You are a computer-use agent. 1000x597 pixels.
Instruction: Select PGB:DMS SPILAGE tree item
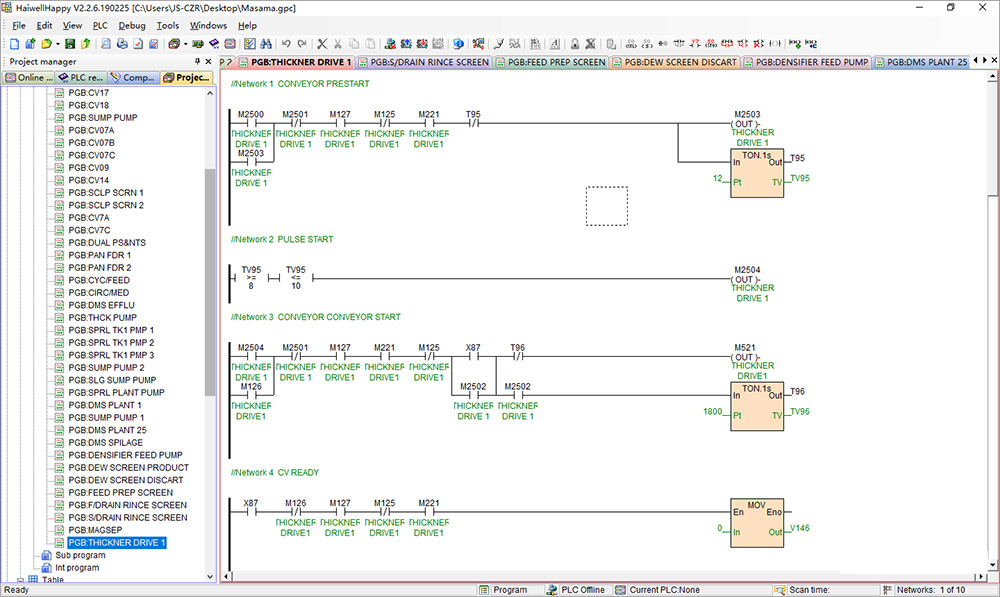106,443
